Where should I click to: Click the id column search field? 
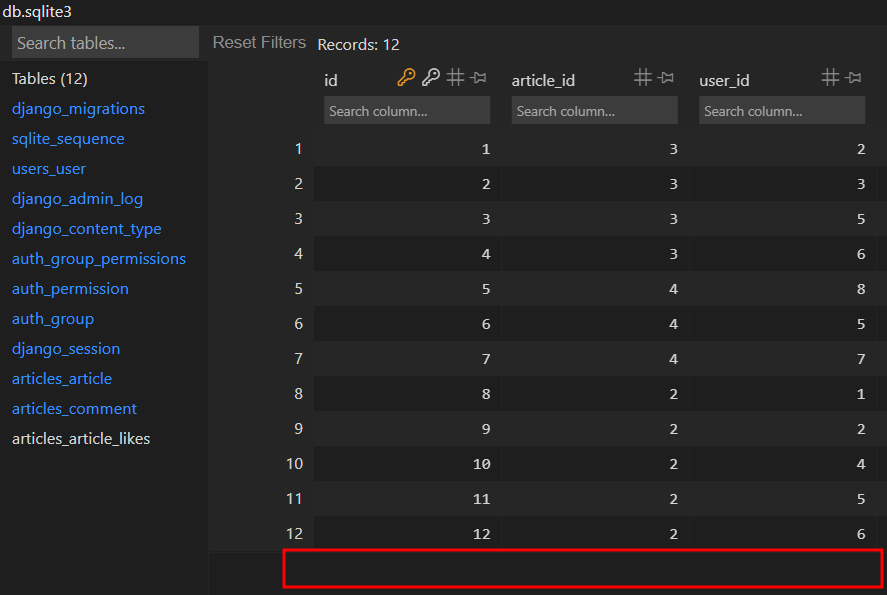point(407,110)
